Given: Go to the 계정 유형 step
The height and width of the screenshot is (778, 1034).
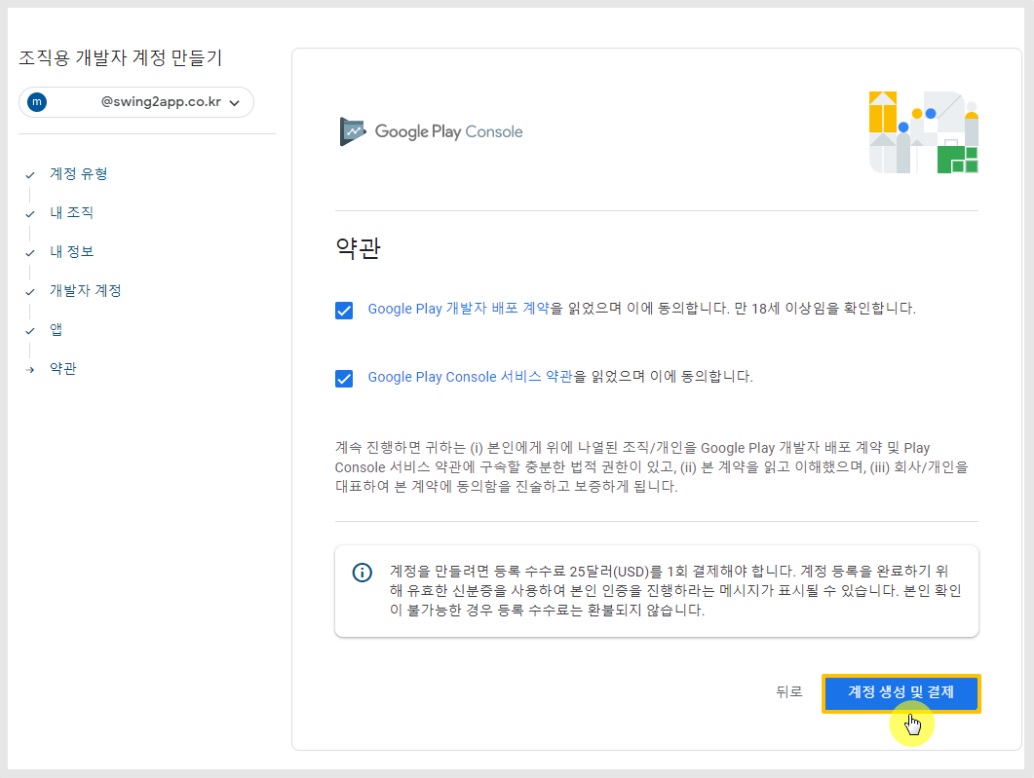Looking at the screenshot, I should (x=78, y=173).
